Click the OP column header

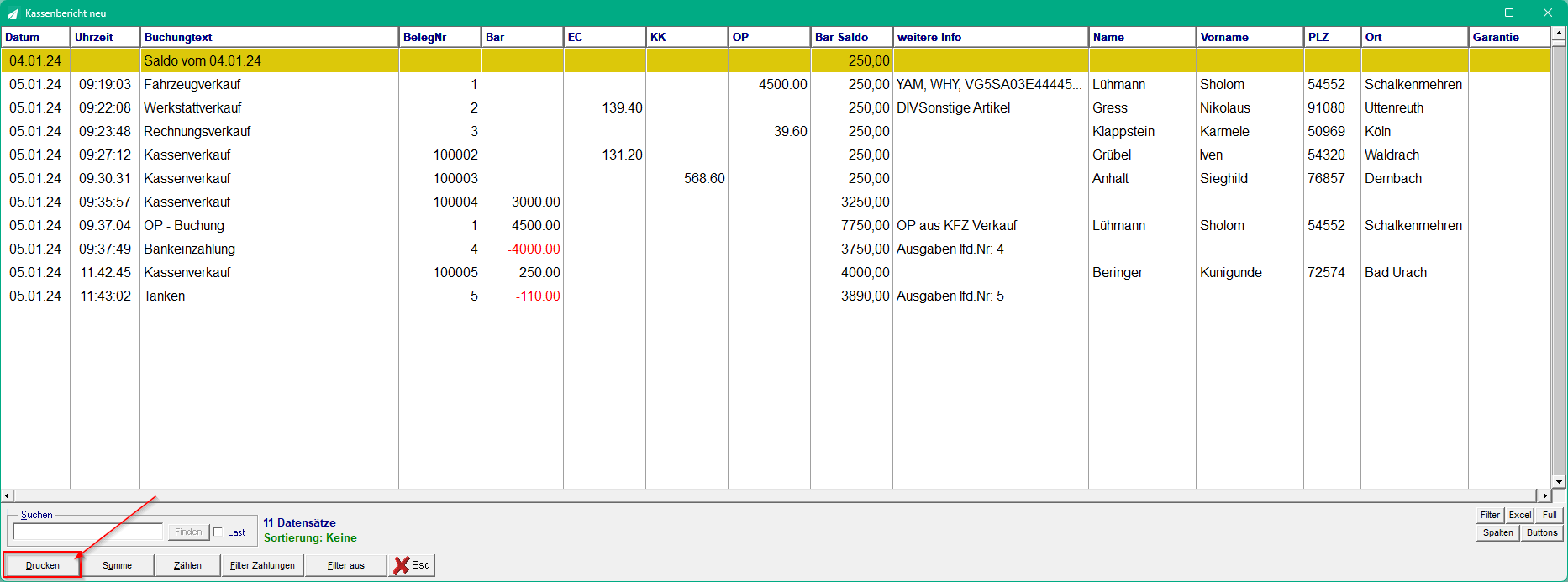click(x=770, y=37)
